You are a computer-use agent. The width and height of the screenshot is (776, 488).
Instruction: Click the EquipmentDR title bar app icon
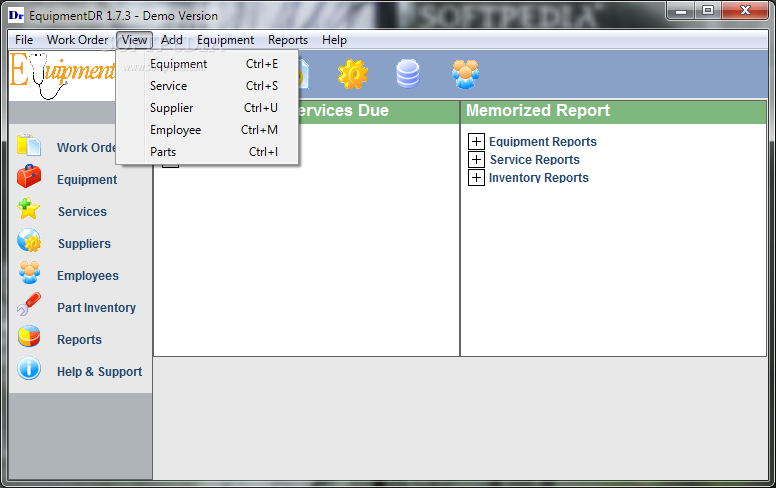(16, 15)
